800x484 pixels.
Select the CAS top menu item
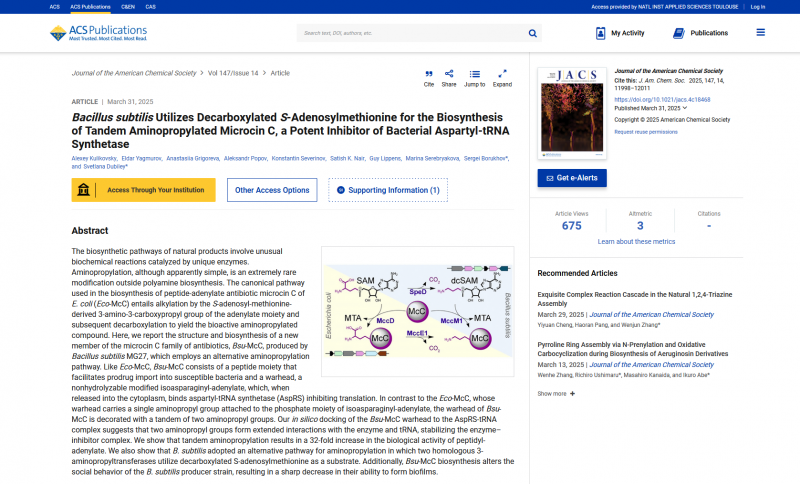(x=150, y=6)
